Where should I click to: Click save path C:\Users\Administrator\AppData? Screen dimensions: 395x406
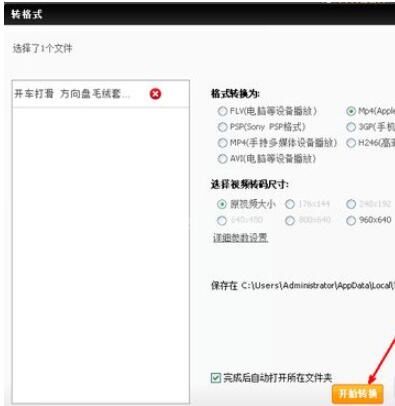317,286
